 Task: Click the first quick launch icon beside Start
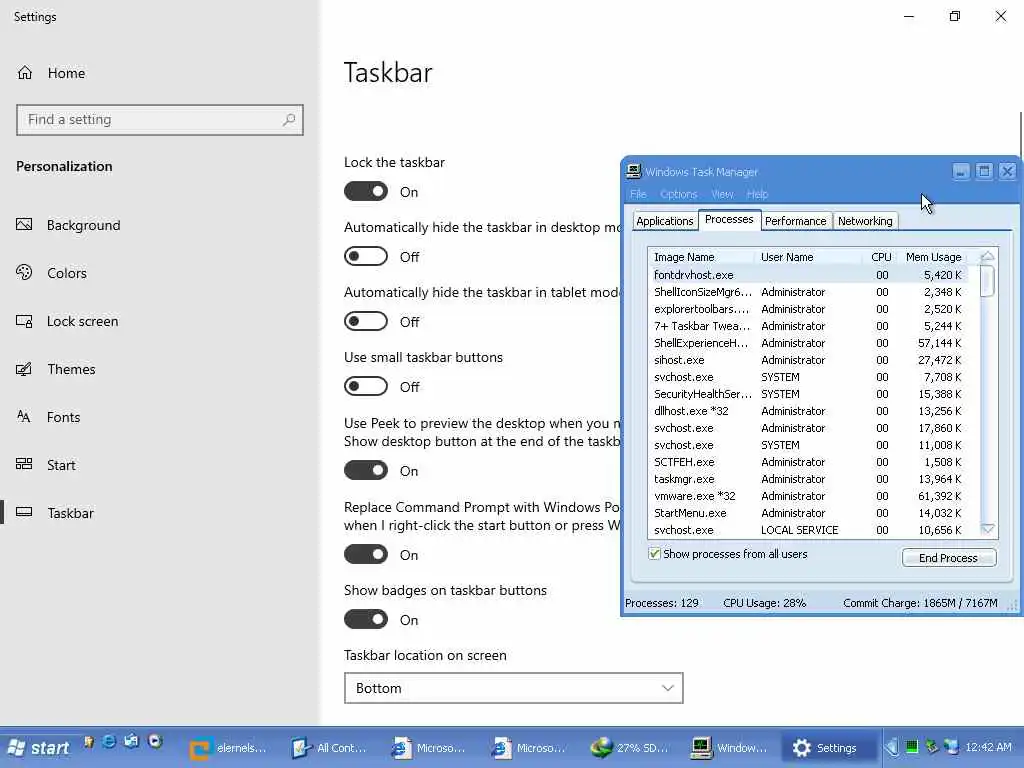click(x=89, y=741)
